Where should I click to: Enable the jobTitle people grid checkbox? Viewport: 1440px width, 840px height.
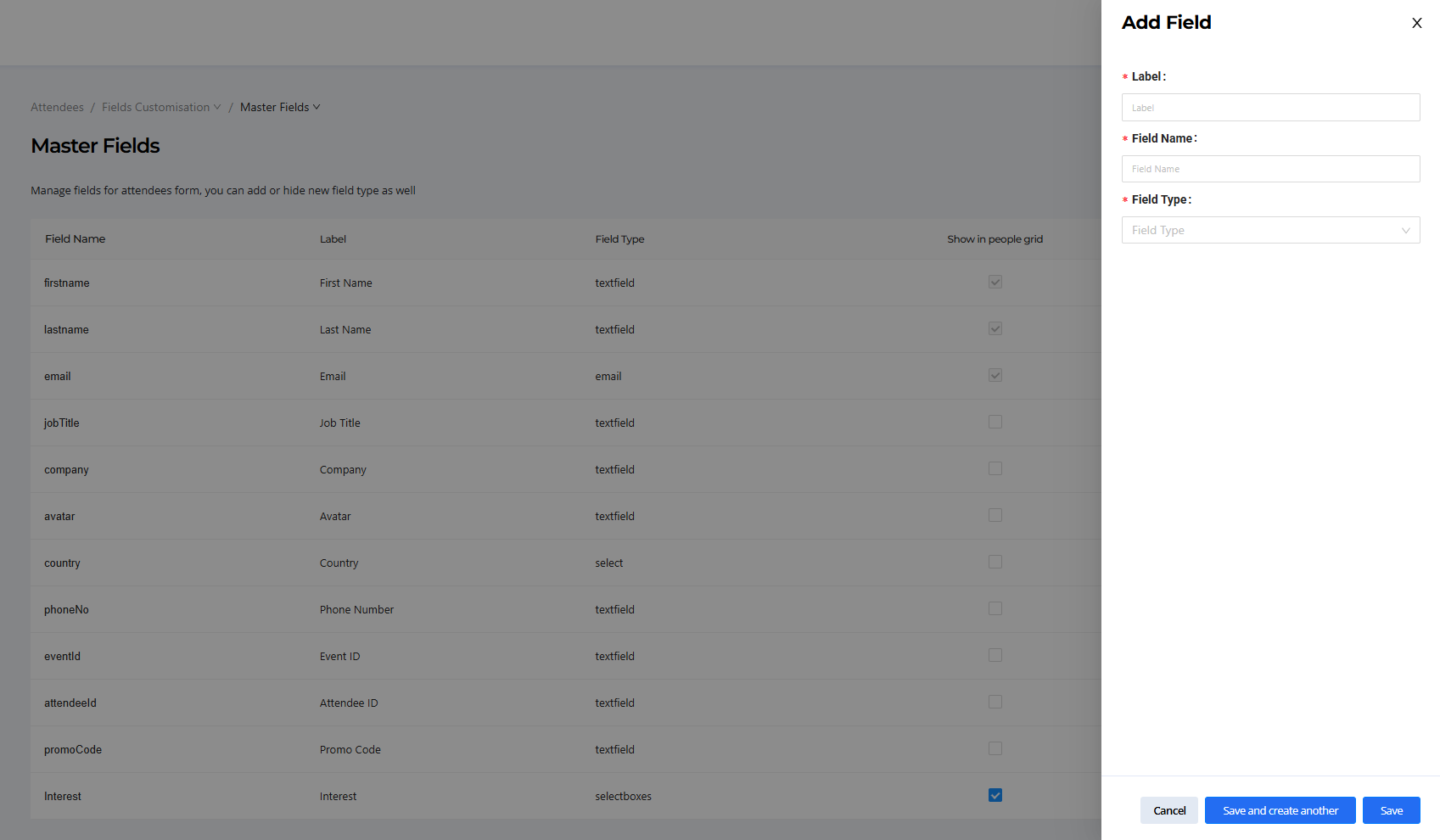(x=995, y=422)
